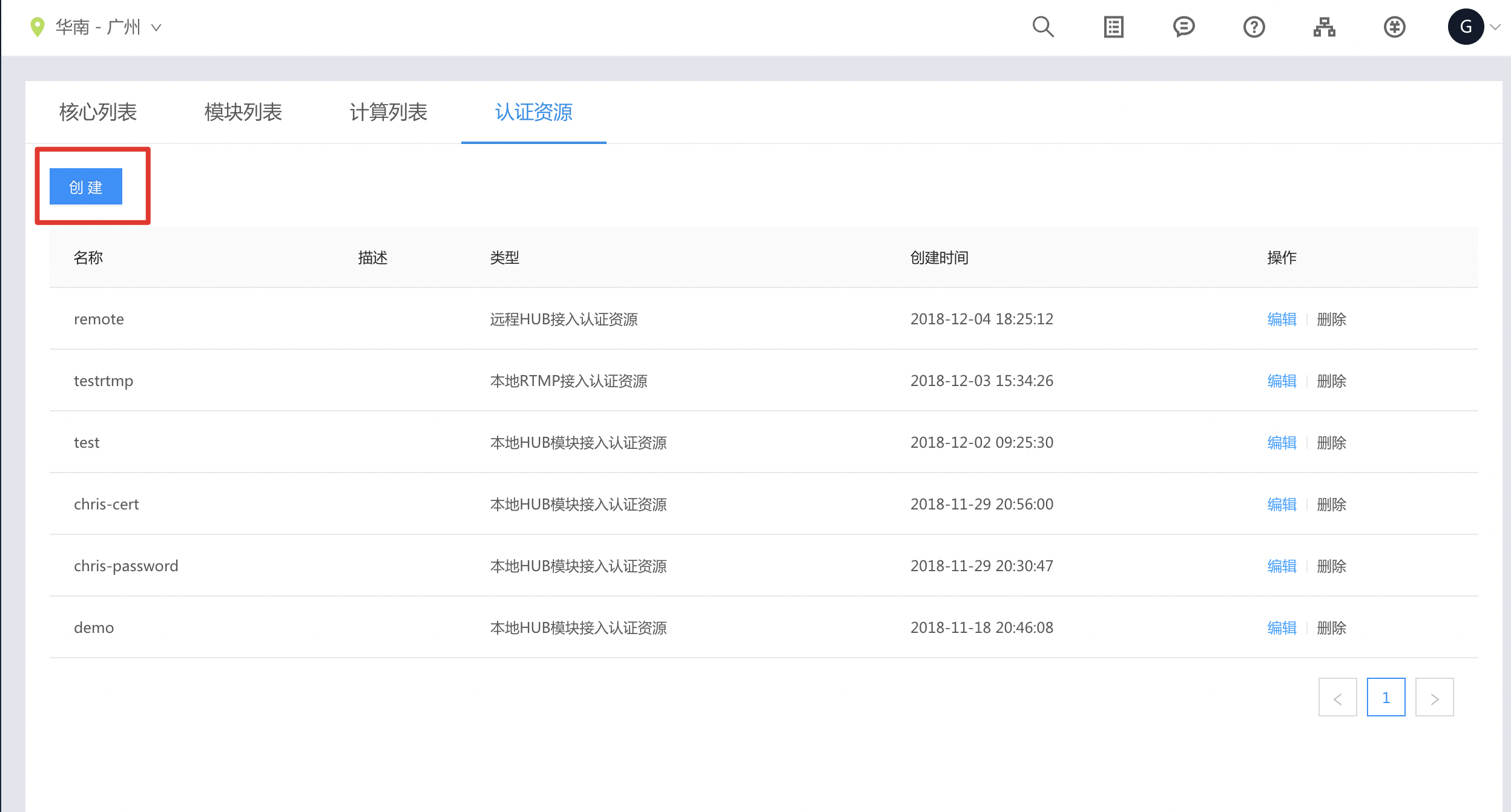The height and width of the screenshot is (812, 1511).
Task: Expand the account menu arrow beside avatar
Action: pos(1495,27)
